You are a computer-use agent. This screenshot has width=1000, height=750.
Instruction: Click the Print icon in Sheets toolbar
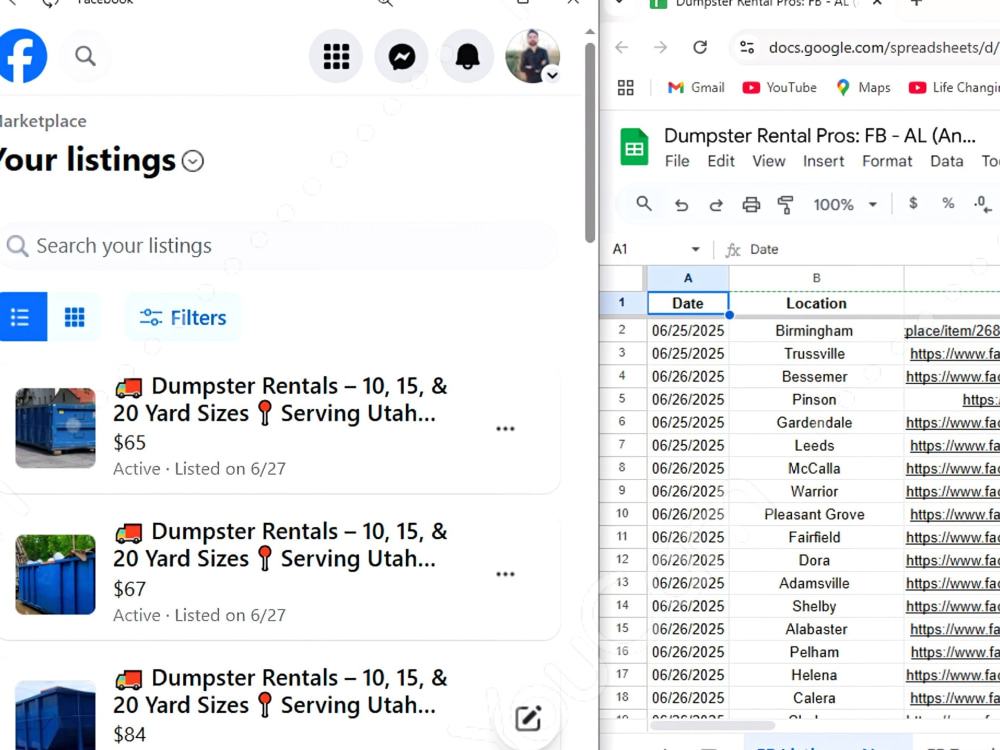point(751,205)
